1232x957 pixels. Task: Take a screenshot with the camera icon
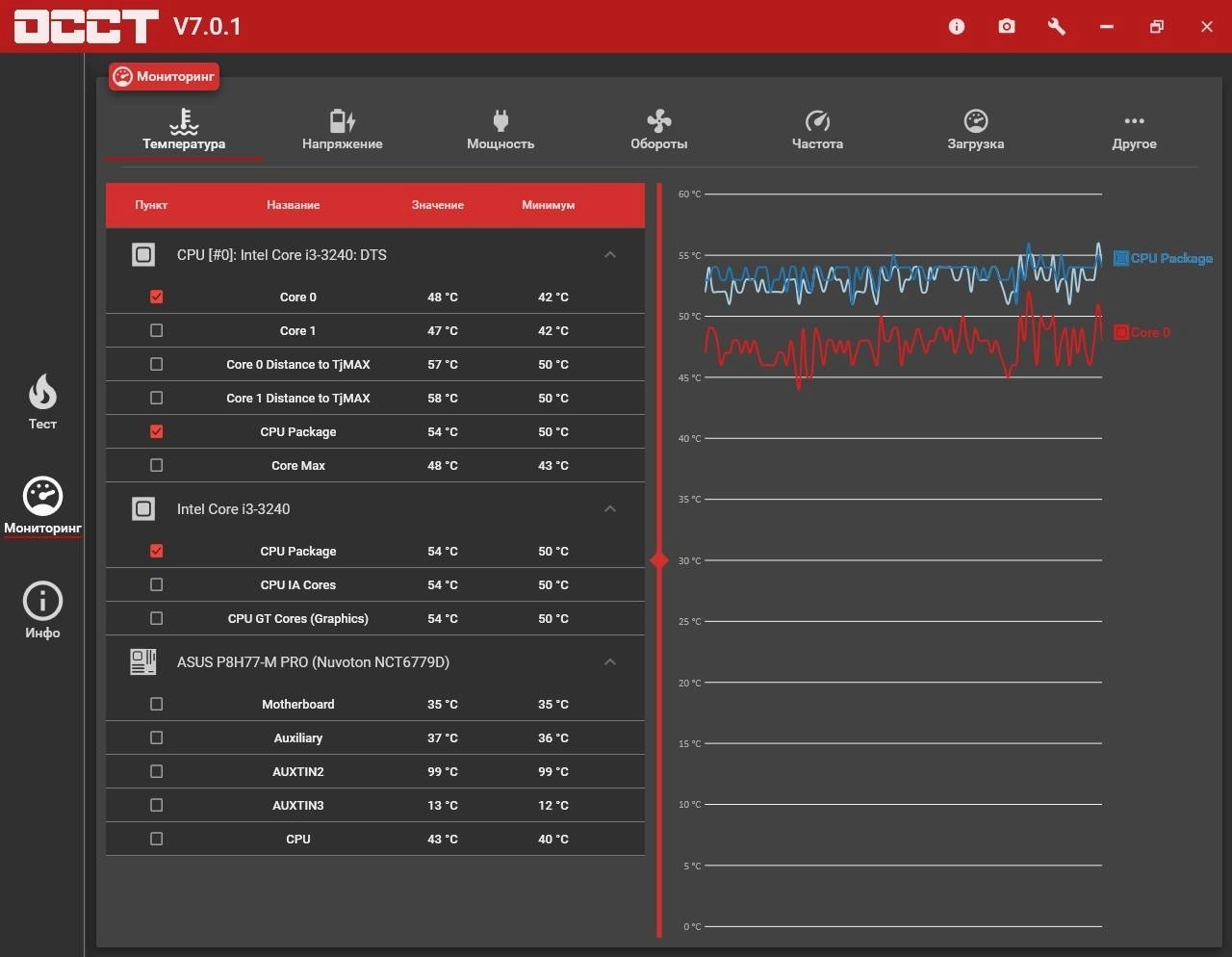click(x=1006, y=27)
